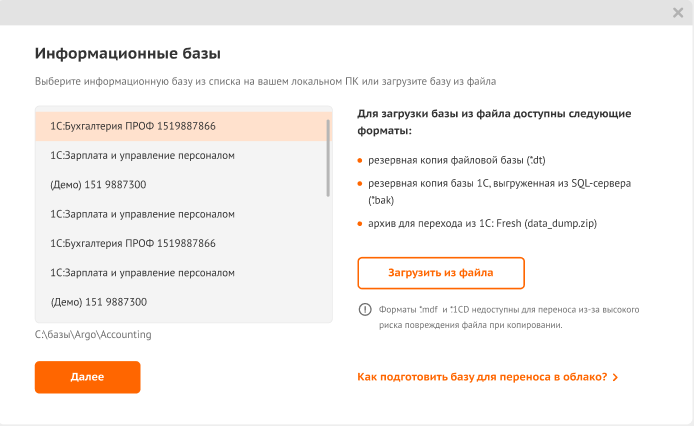Choose the last (Демо) 151 9887300 base
Viewport: 694px width, 426px height.
coord(183,302)
